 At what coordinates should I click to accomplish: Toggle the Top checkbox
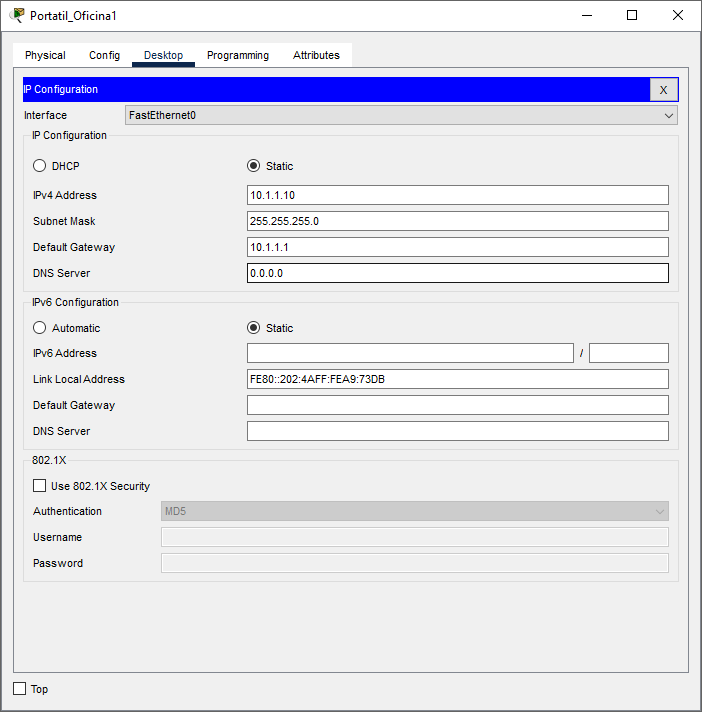point(20,689)
